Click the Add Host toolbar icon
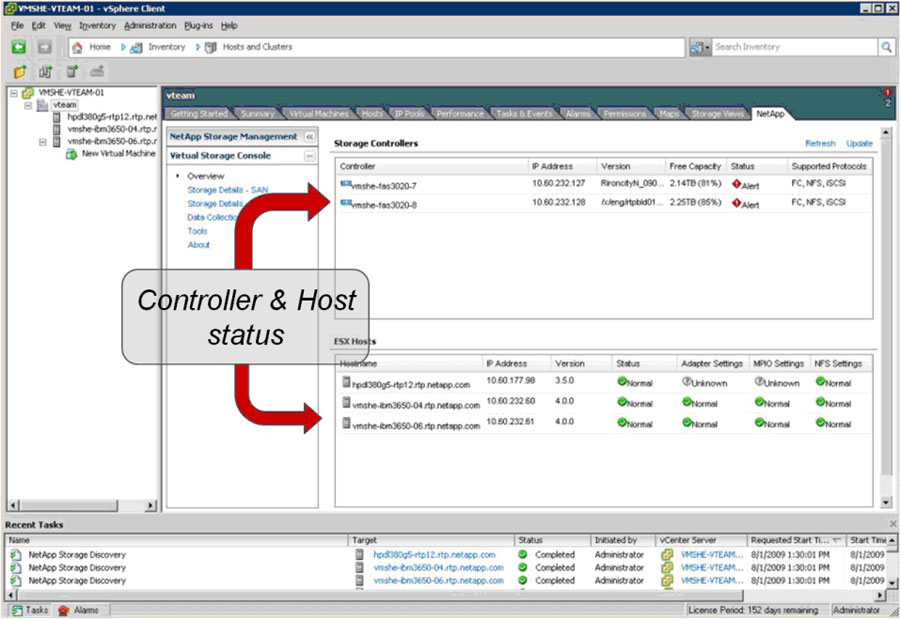Viewport: 900px width, 619px height. [72, 72]
